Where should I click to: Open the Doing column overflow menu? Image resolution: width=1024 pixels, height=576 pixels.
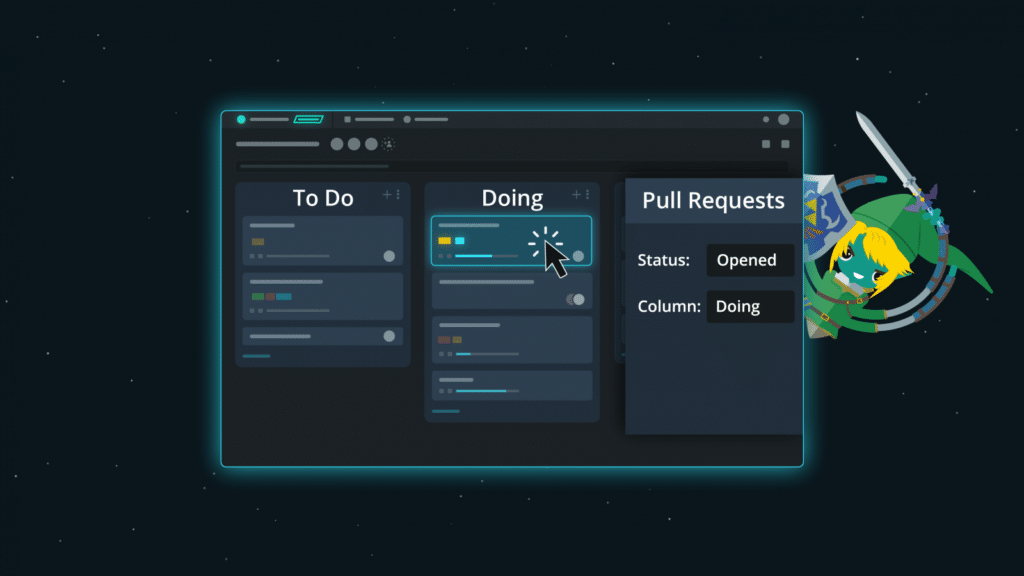587,194
